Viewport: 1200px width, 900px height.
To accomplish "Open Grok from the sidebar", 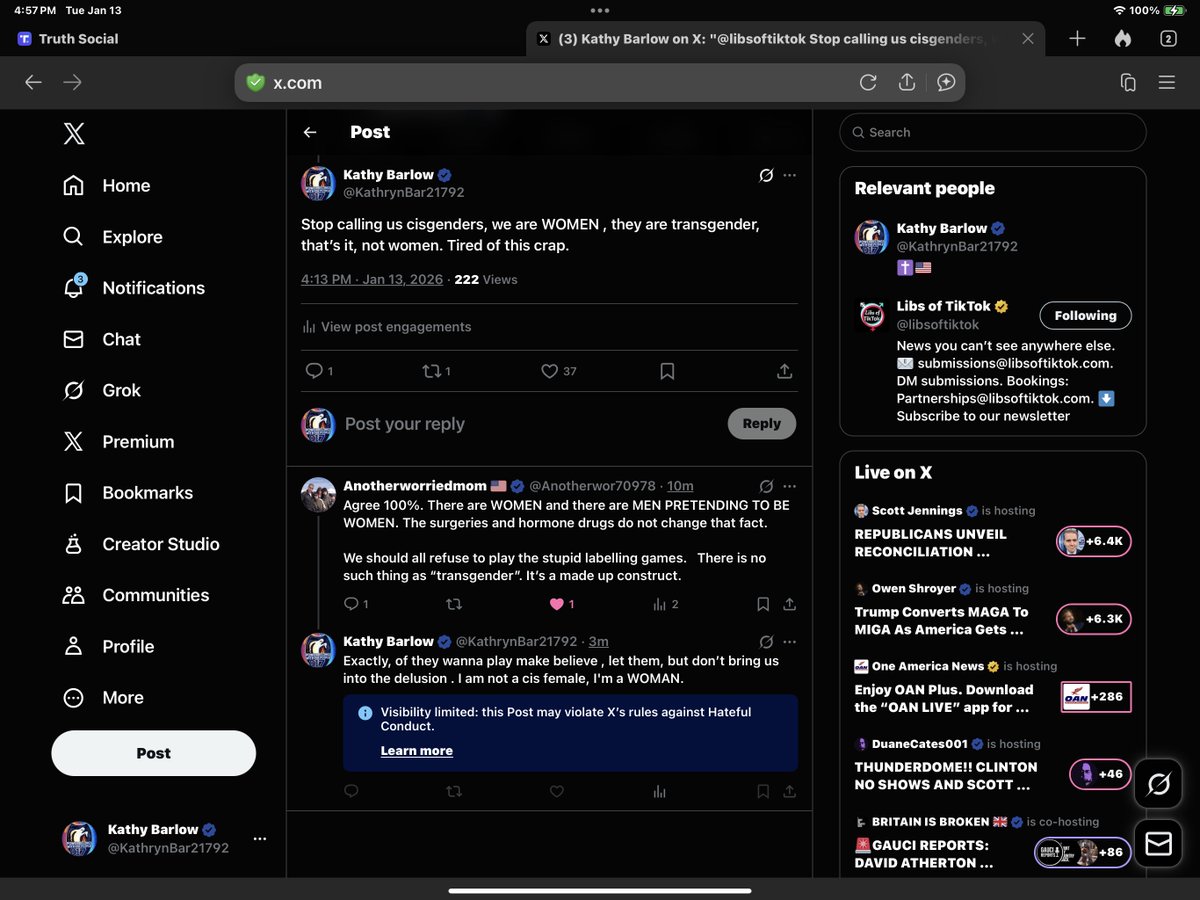I will coord(121,390).
